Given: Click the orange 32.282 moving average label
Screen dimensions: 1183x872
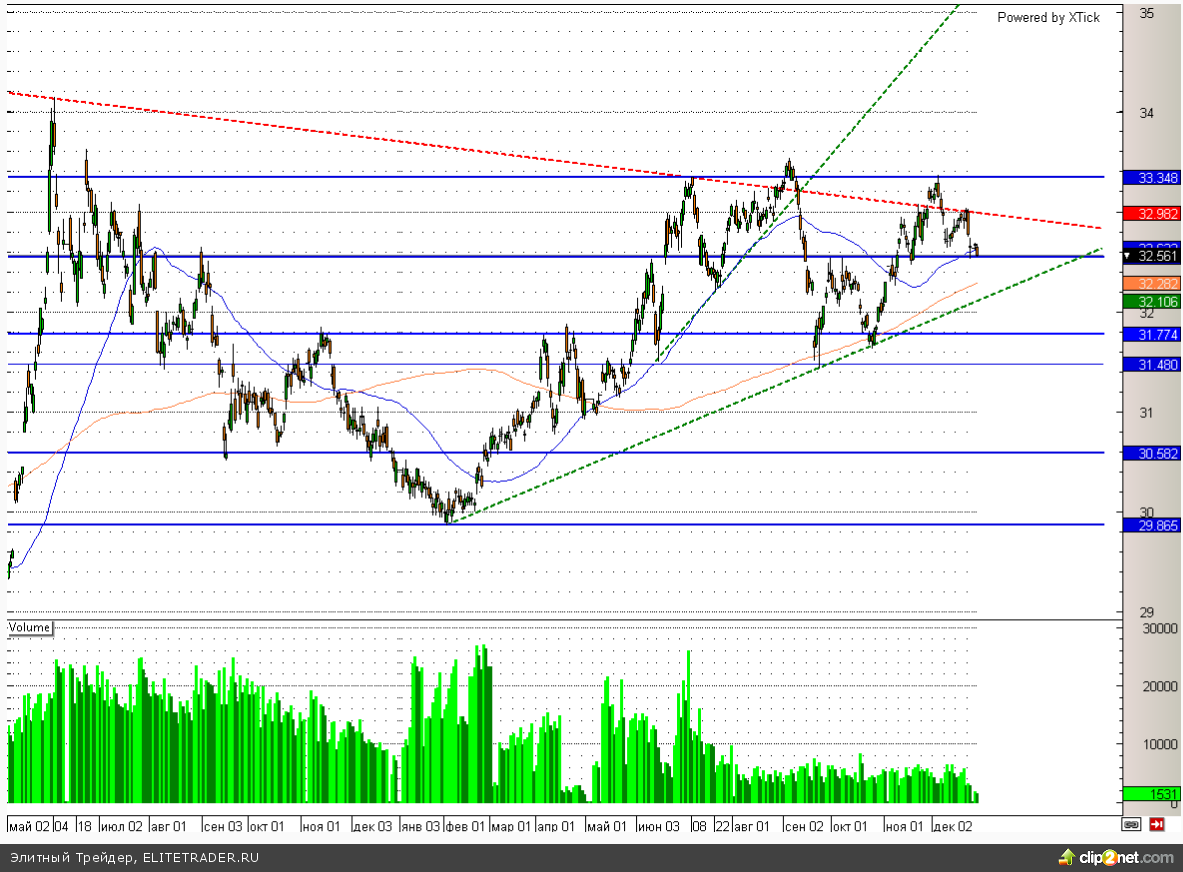Looking at the screenshot, I should pos(1151,284).
